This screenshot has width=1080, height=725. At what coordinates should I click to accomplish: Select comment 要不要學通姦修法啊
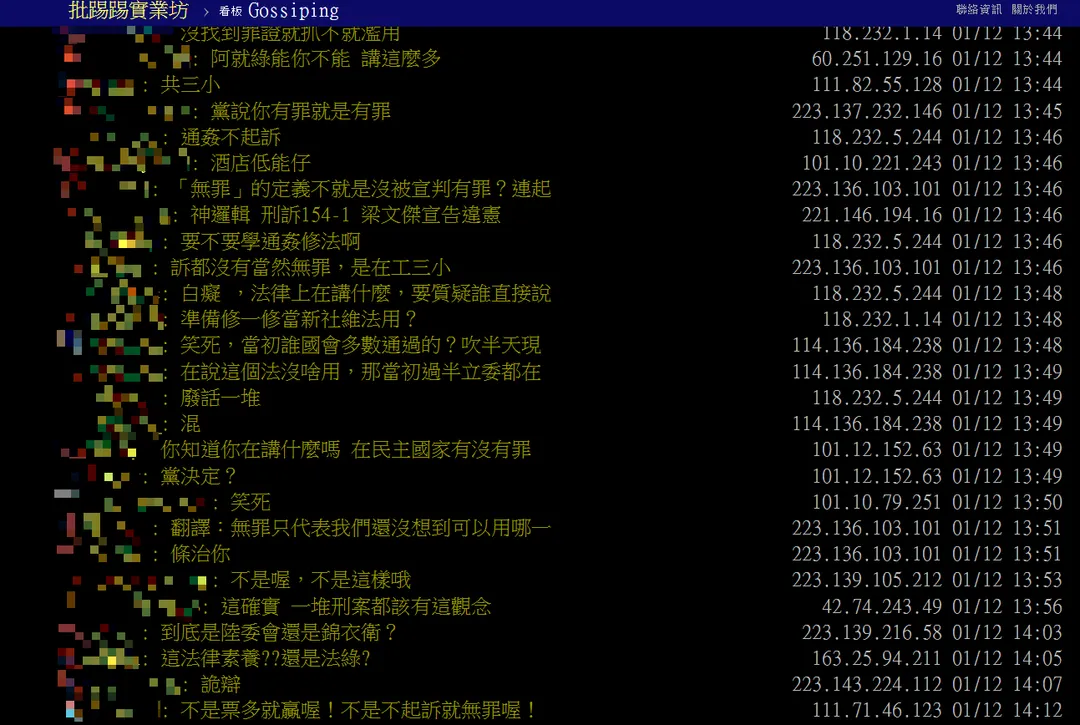(271, 242)
